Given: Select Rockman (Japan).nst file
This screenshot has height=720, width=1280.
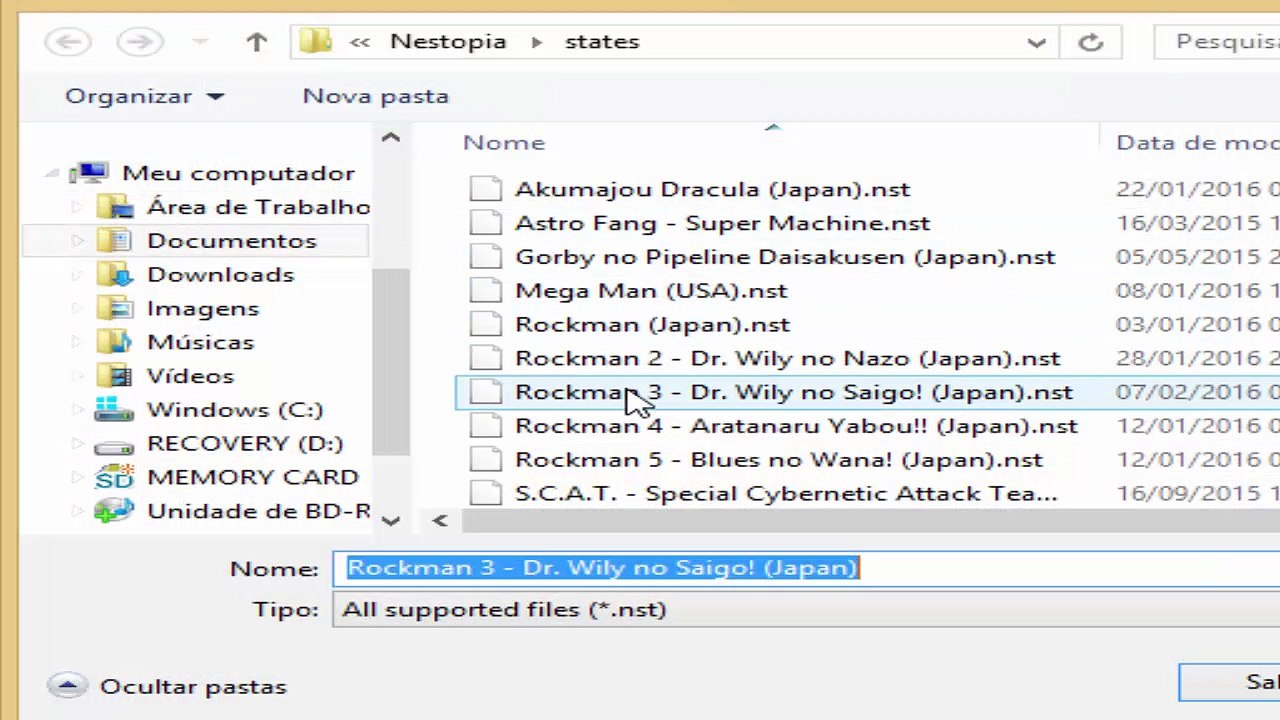Looking at the screenshot, I should [x=652, y=325].
